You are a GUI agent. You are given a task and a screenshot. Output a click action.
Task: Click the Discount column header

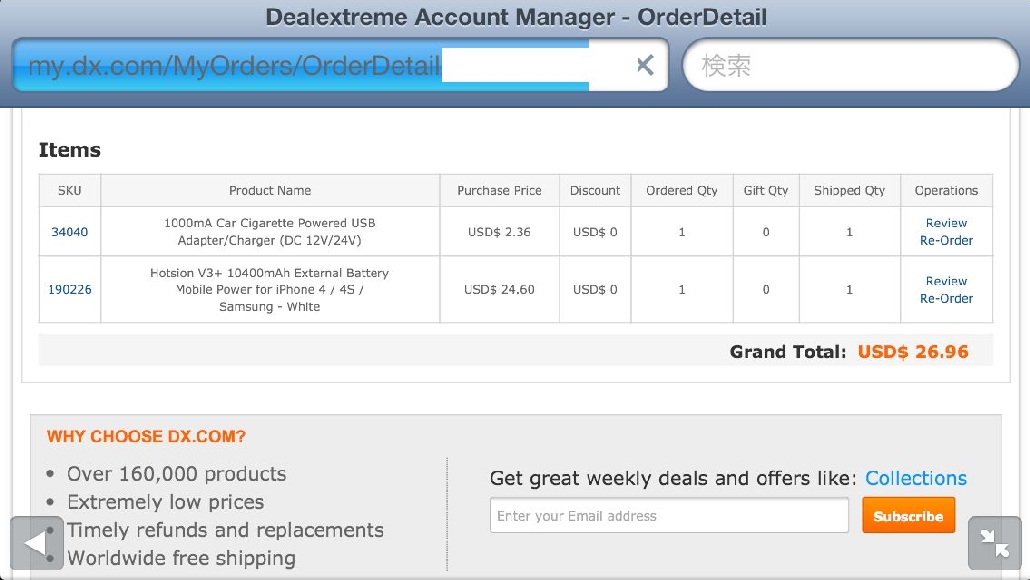click(x=594, y=190)
